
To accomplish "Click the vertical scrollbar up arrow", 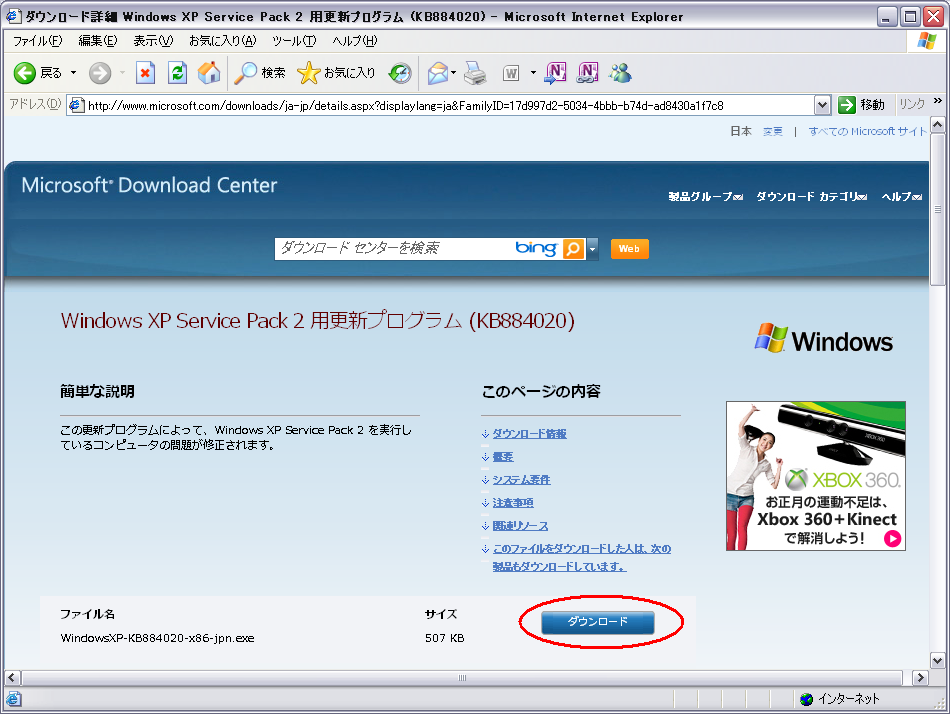I will click(938, 125).
